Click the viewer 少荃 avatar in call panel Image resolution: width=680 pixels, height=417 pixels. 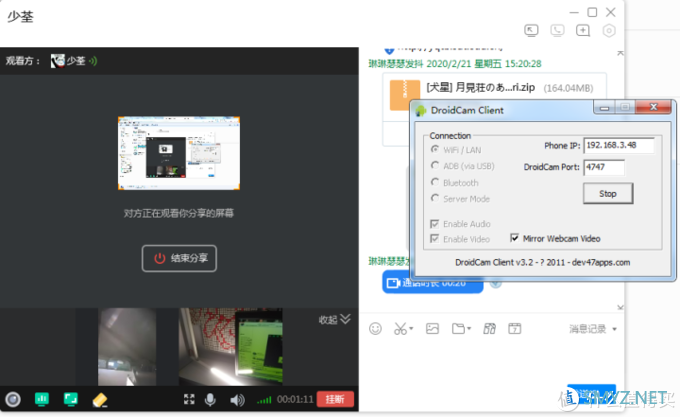57,61
